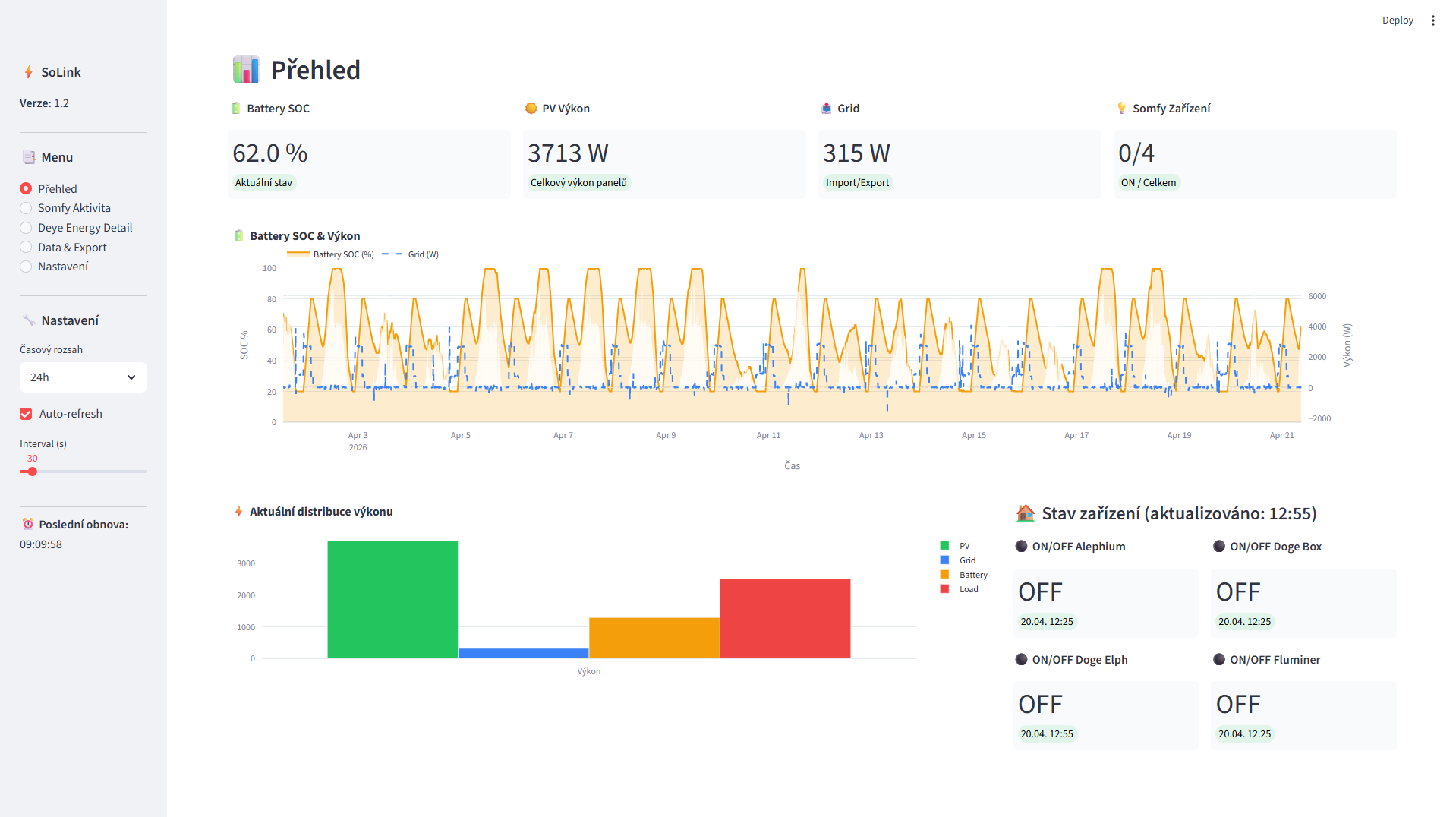The image size is (1456, 817).
Task: Go to Data & Export page
Action: tap(26, 248)
